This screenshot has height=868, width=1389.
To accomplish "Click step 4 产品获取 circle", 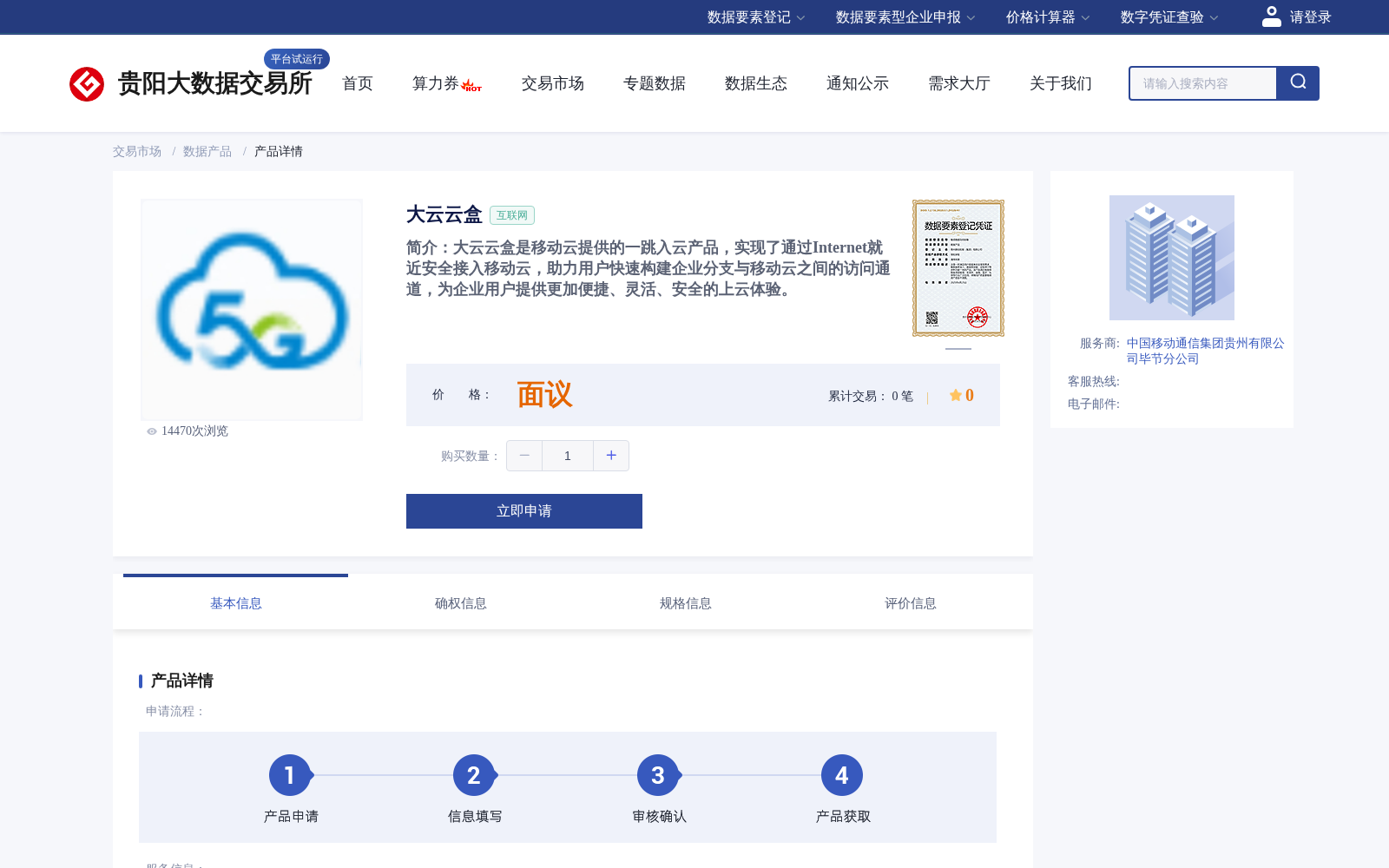I will pos(842,775).
